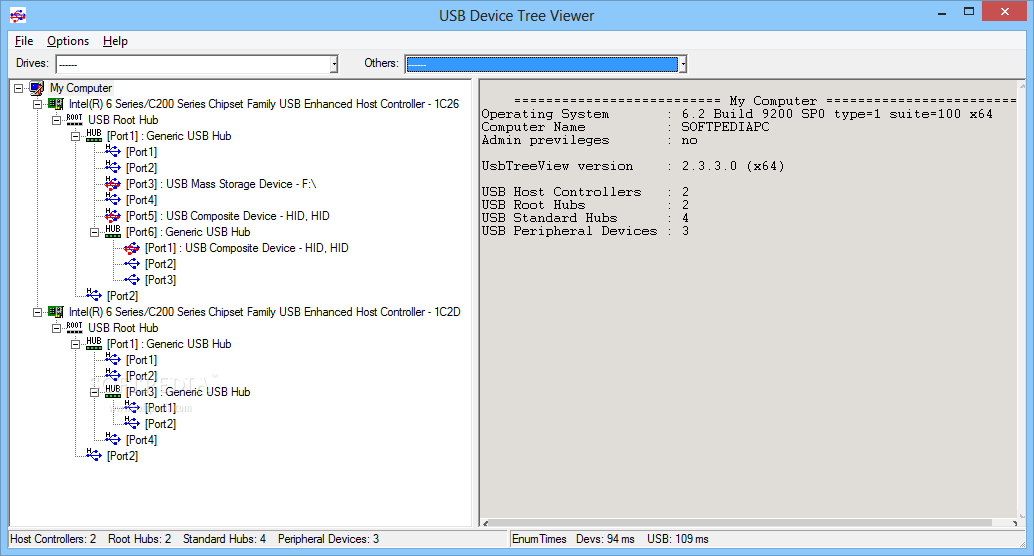1034x556 pixels.
Task: Click red USB icon of Mass Storage Device F:\
Action: [113, 183]
